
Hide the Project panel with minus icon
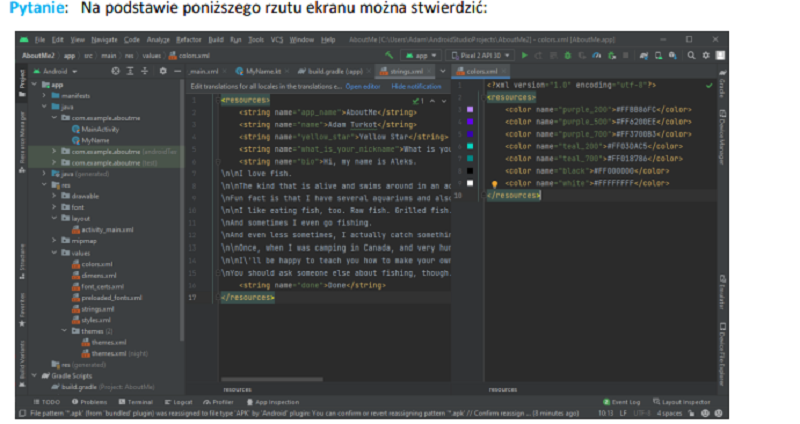(177, 71)
